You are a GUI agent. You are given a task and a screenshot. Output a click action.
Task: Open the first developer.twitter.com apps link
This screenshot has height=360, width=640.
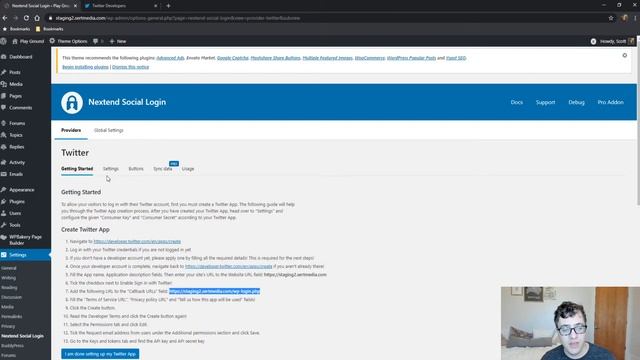(x=137, y=242)
